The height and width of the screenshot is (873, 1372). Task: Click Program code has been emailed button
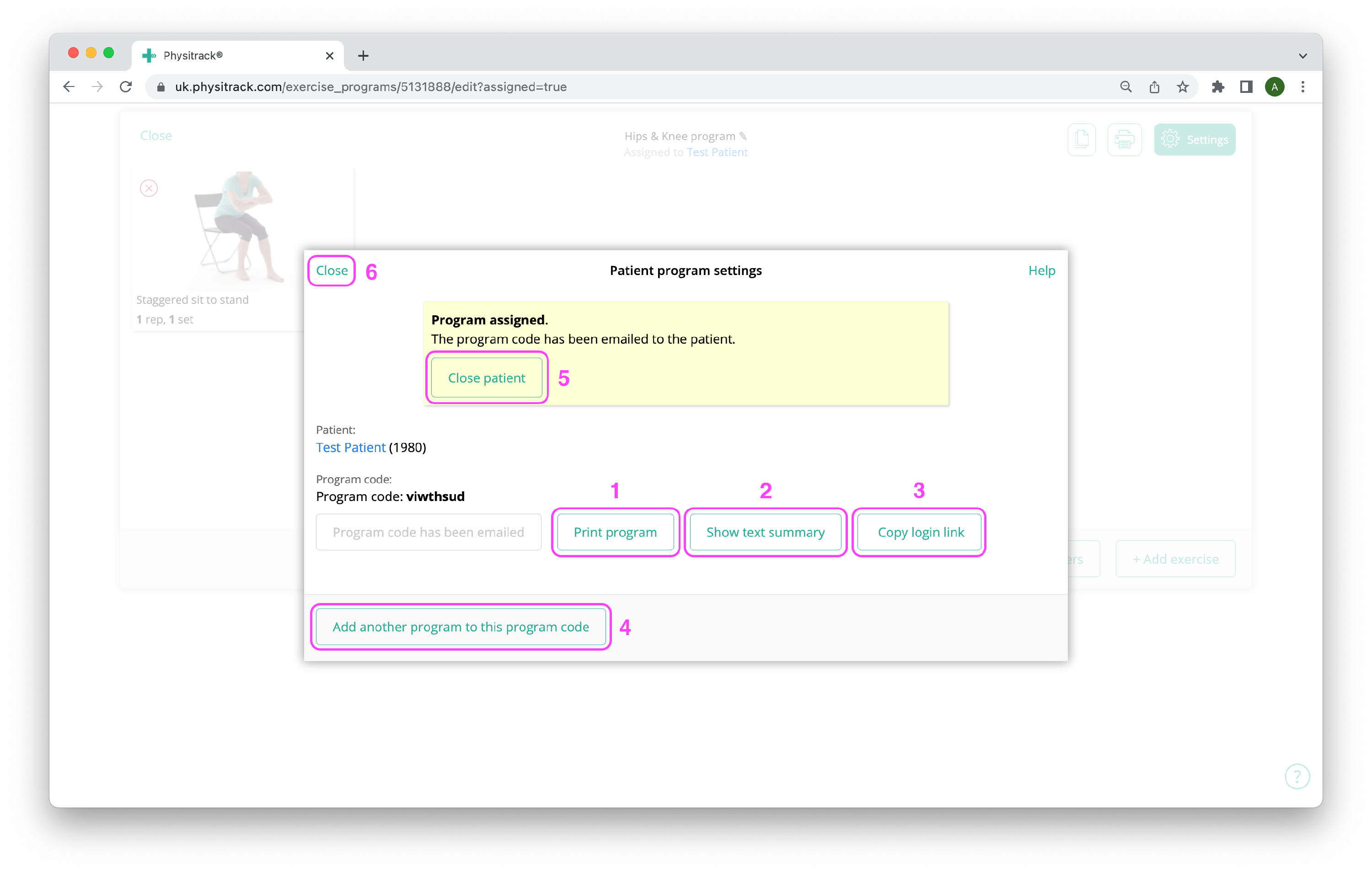pos(429,531)
